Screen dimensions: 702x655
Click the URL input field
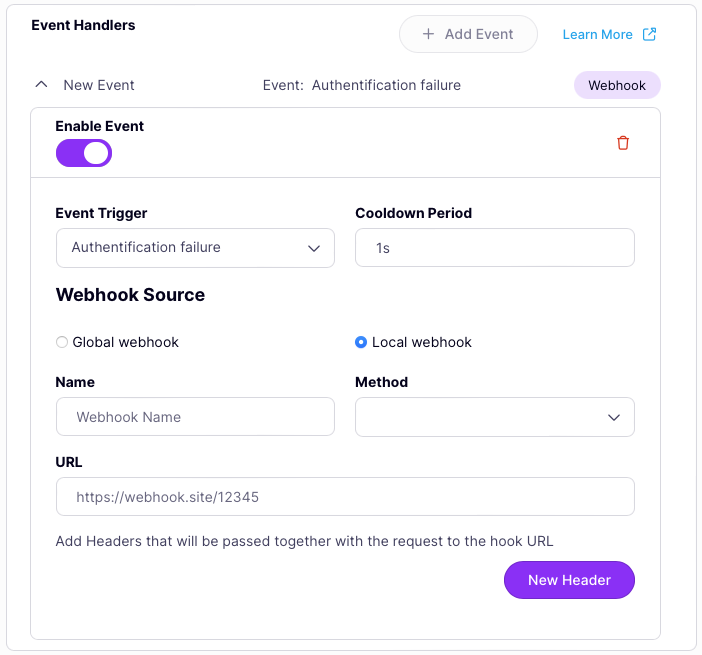click(x=345, y=496)
